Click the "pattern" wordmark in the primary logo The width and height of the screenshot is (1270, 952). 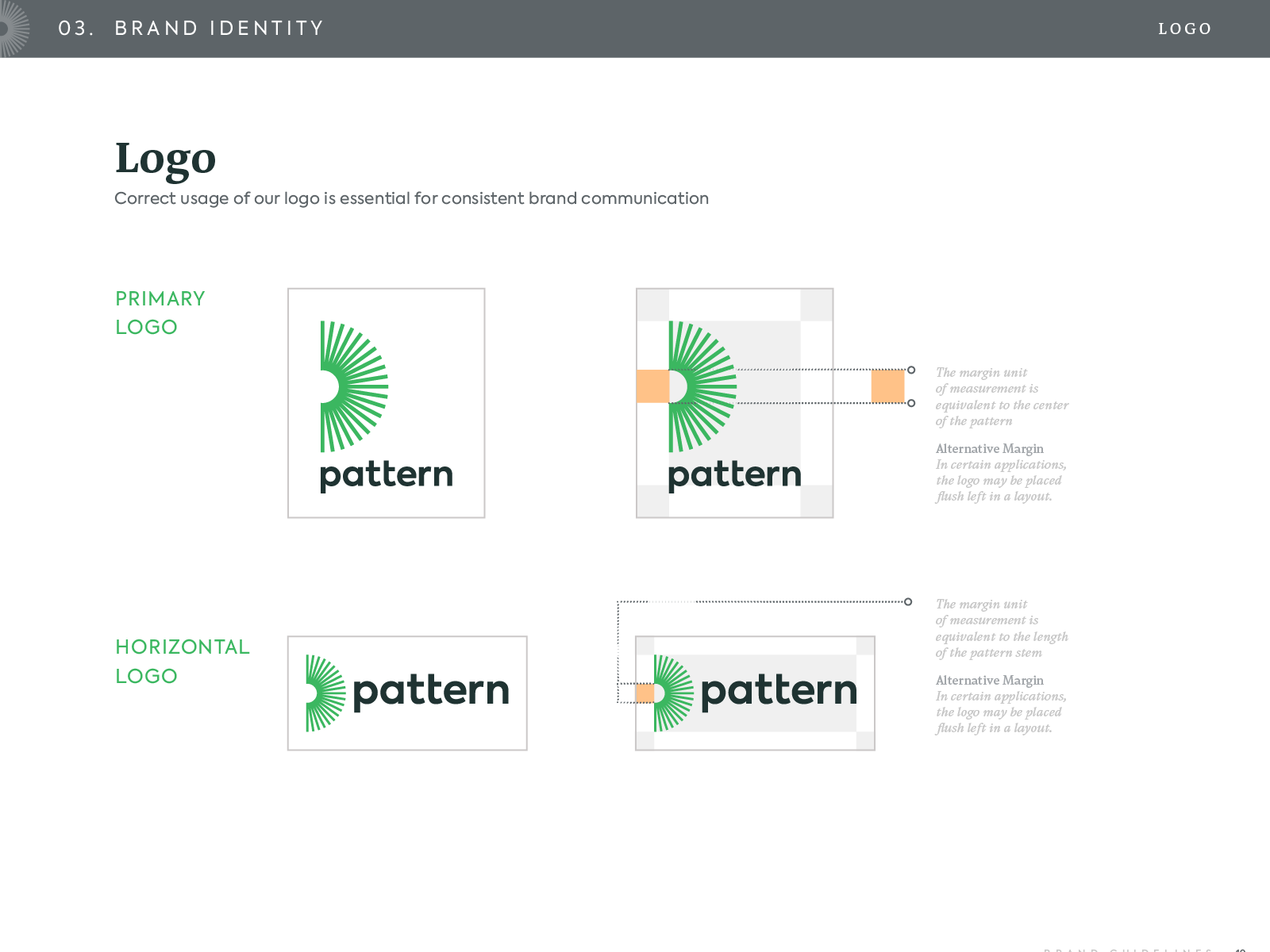387,475
